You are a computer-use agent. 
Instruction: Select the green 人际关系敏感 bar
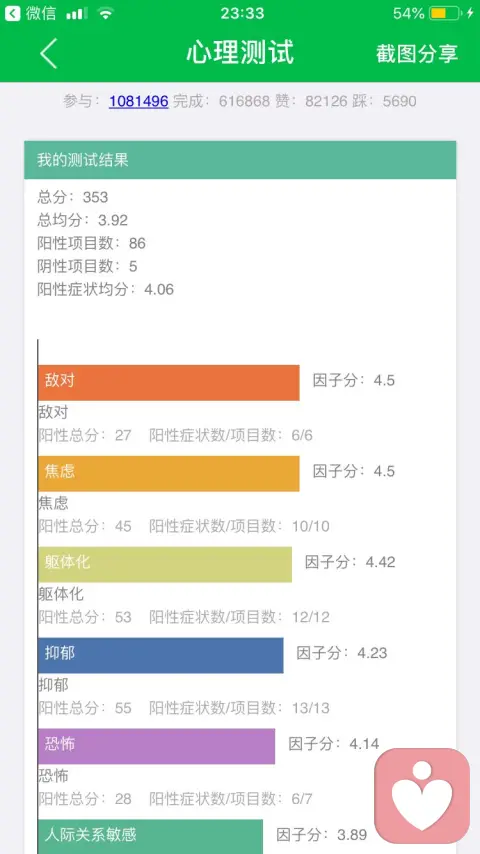point(150,837)
